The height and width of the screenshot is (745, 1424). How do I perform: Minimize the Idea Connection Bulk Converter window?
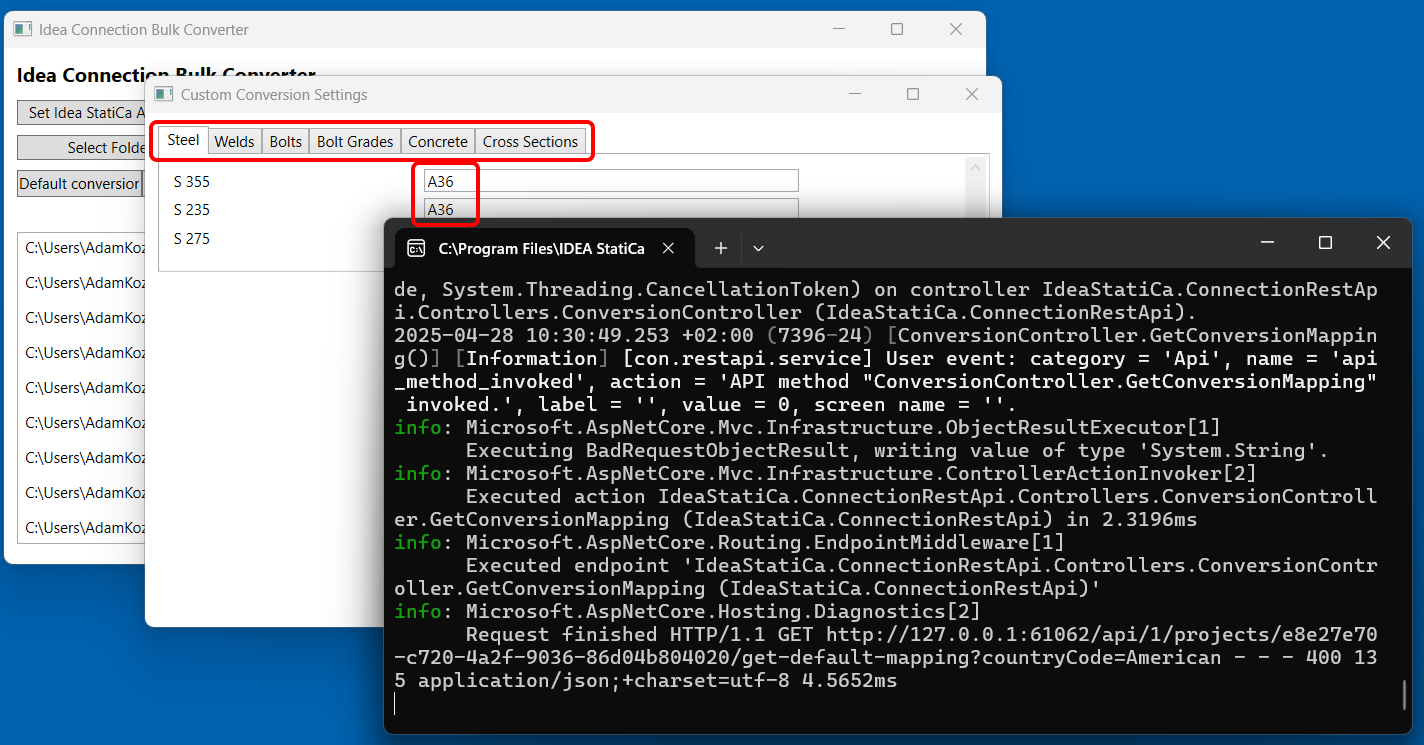[839, 30]
